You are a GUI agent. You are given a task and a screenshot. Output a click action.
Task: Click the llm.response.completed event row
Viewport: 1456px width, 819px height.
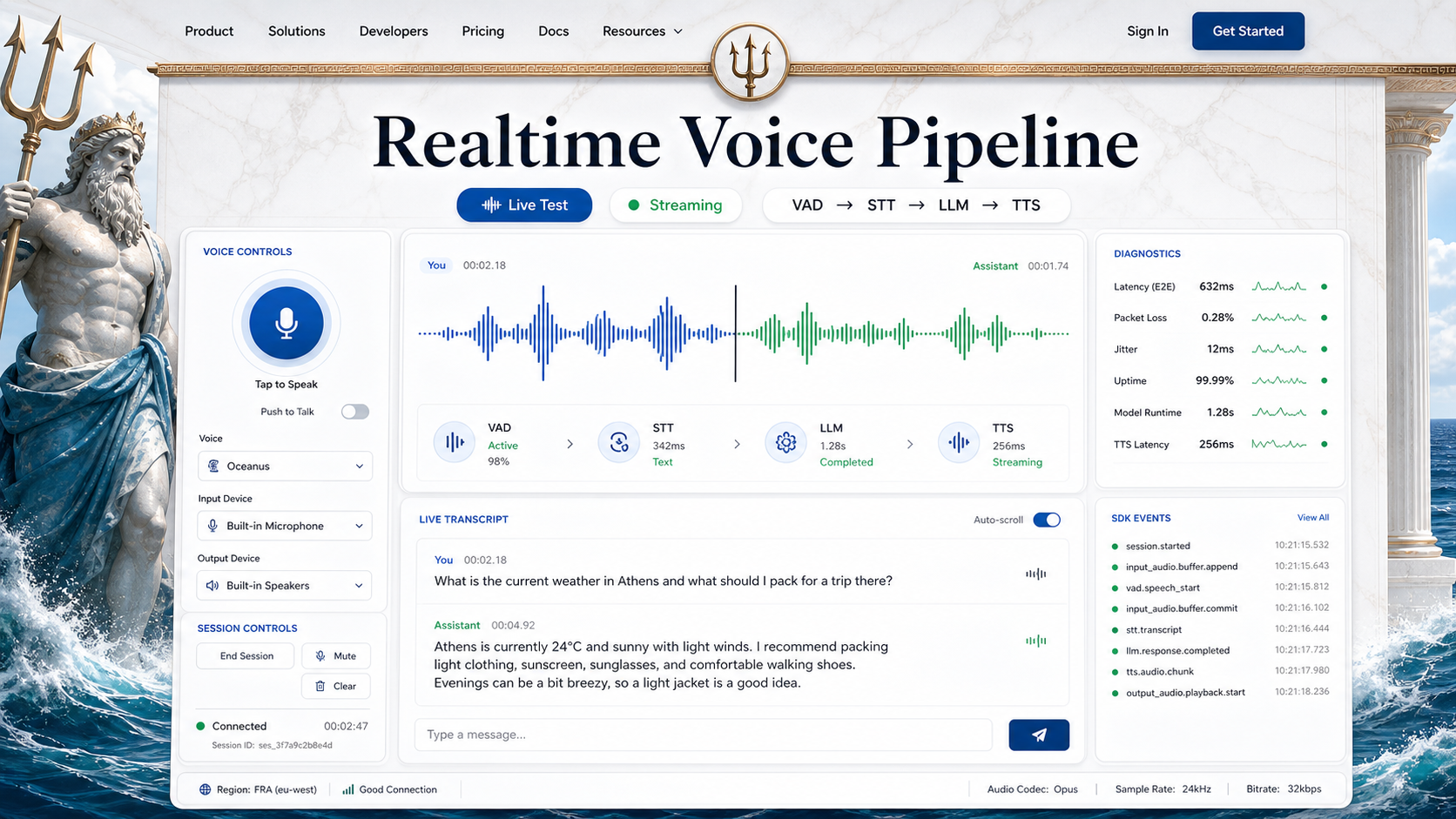(x=1220, y=650)
